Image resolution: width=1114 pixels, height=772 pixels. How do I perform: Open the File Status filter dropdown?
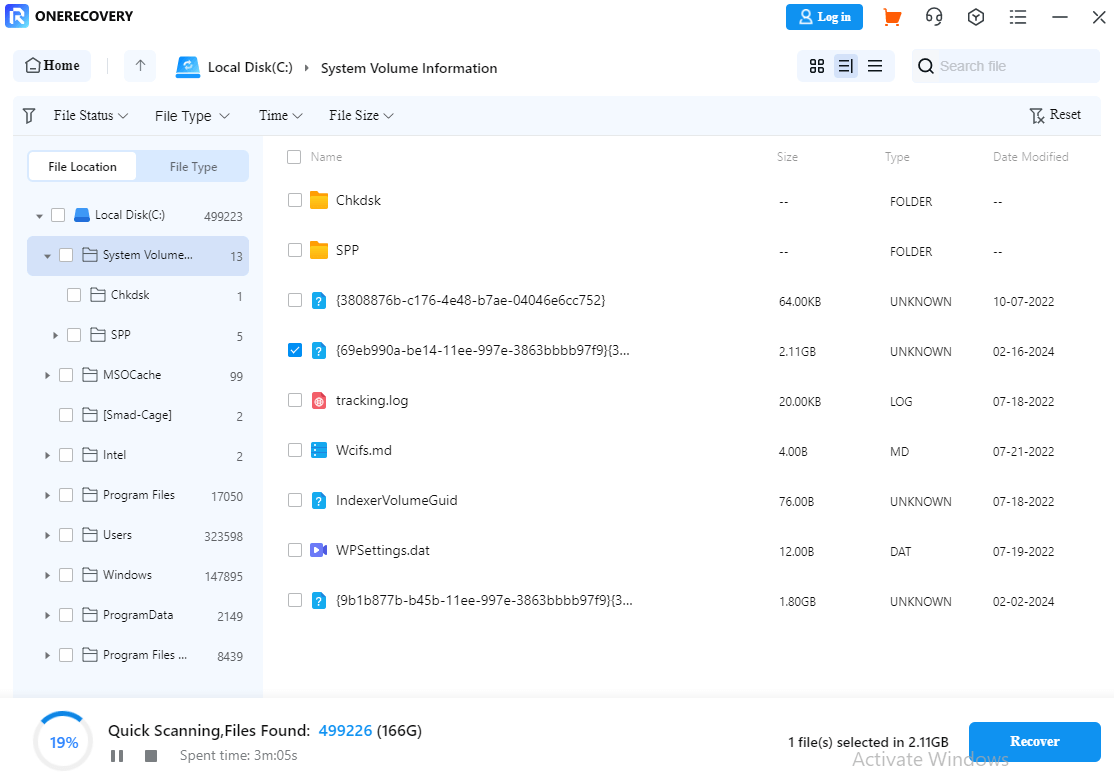click(x=91, y=116)
